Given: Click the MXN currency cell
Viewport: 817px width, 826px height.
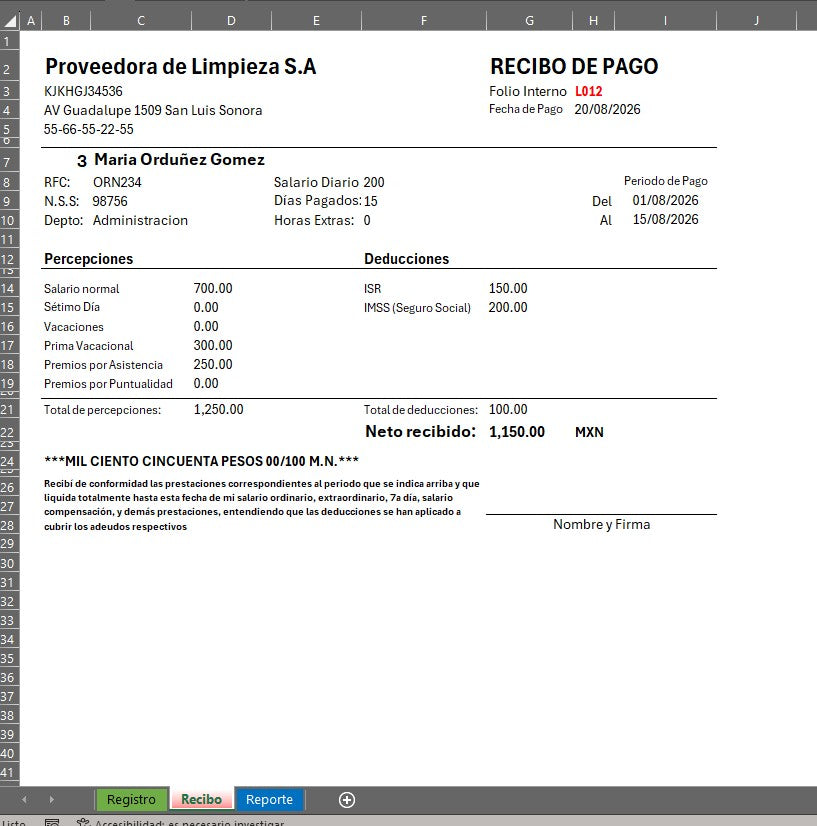Looking at the screenshot, I should pos(589,432).
